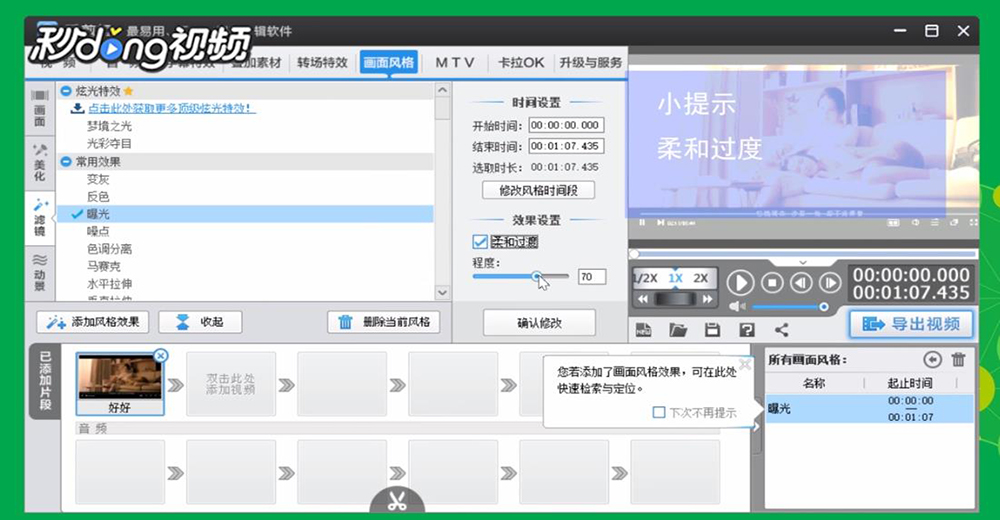The height and width of the screenshot is (520, 1000).
Task: Select the 曝光 row in 所有画面风格 list
Action: 869,408
